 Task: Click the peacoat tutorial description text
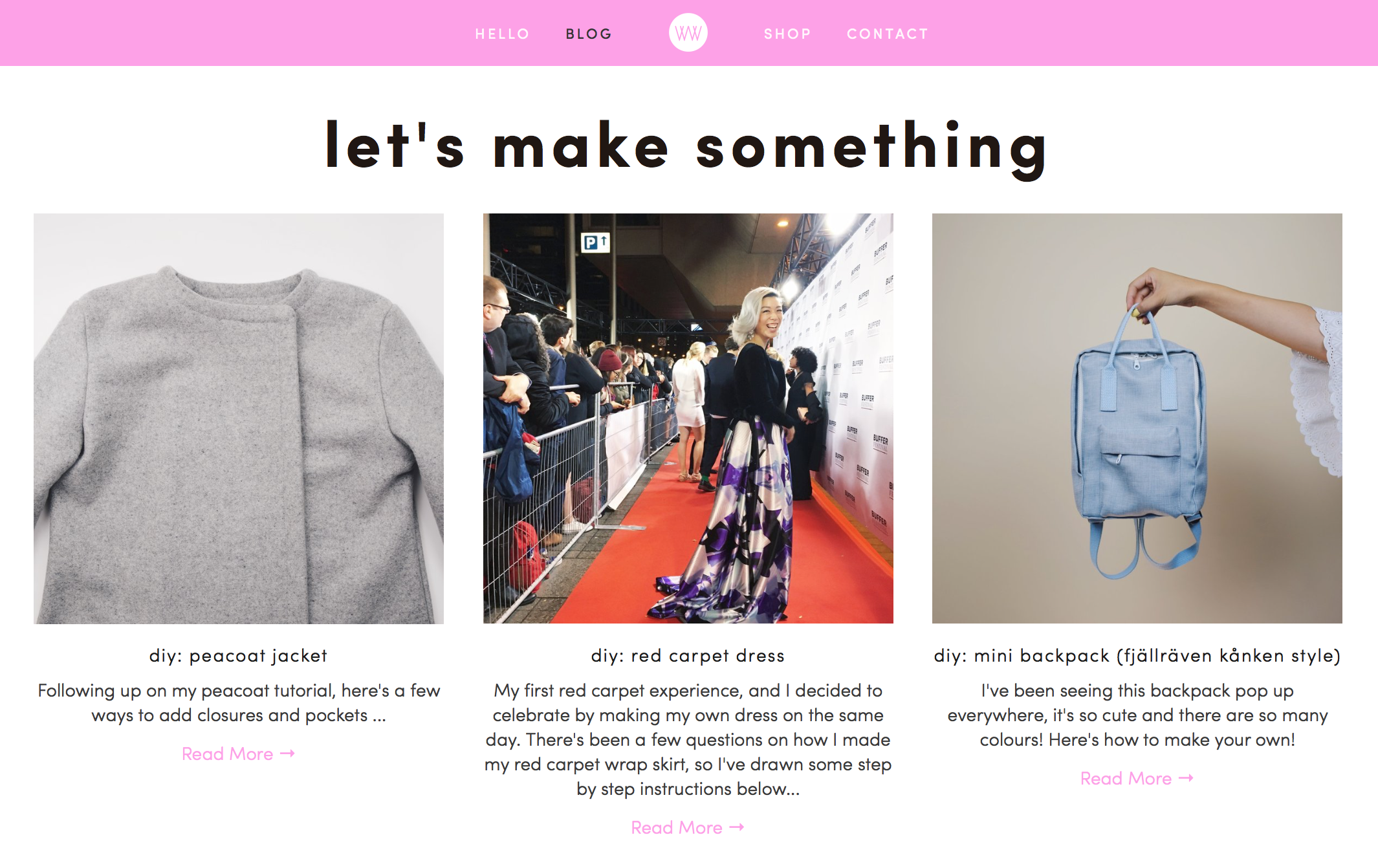(239, 703)
